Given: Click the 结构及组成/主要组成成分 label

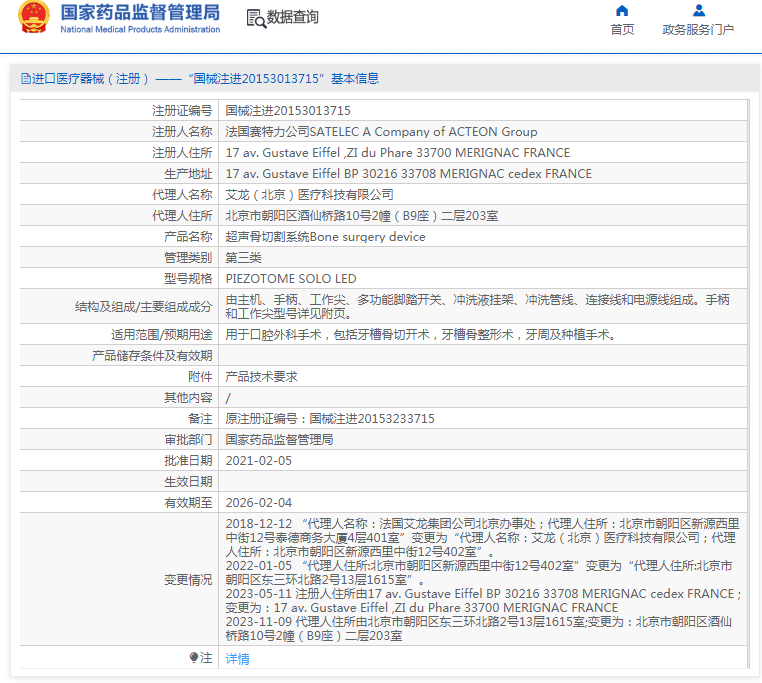Looking at the screenshot, I should point(143,307).
